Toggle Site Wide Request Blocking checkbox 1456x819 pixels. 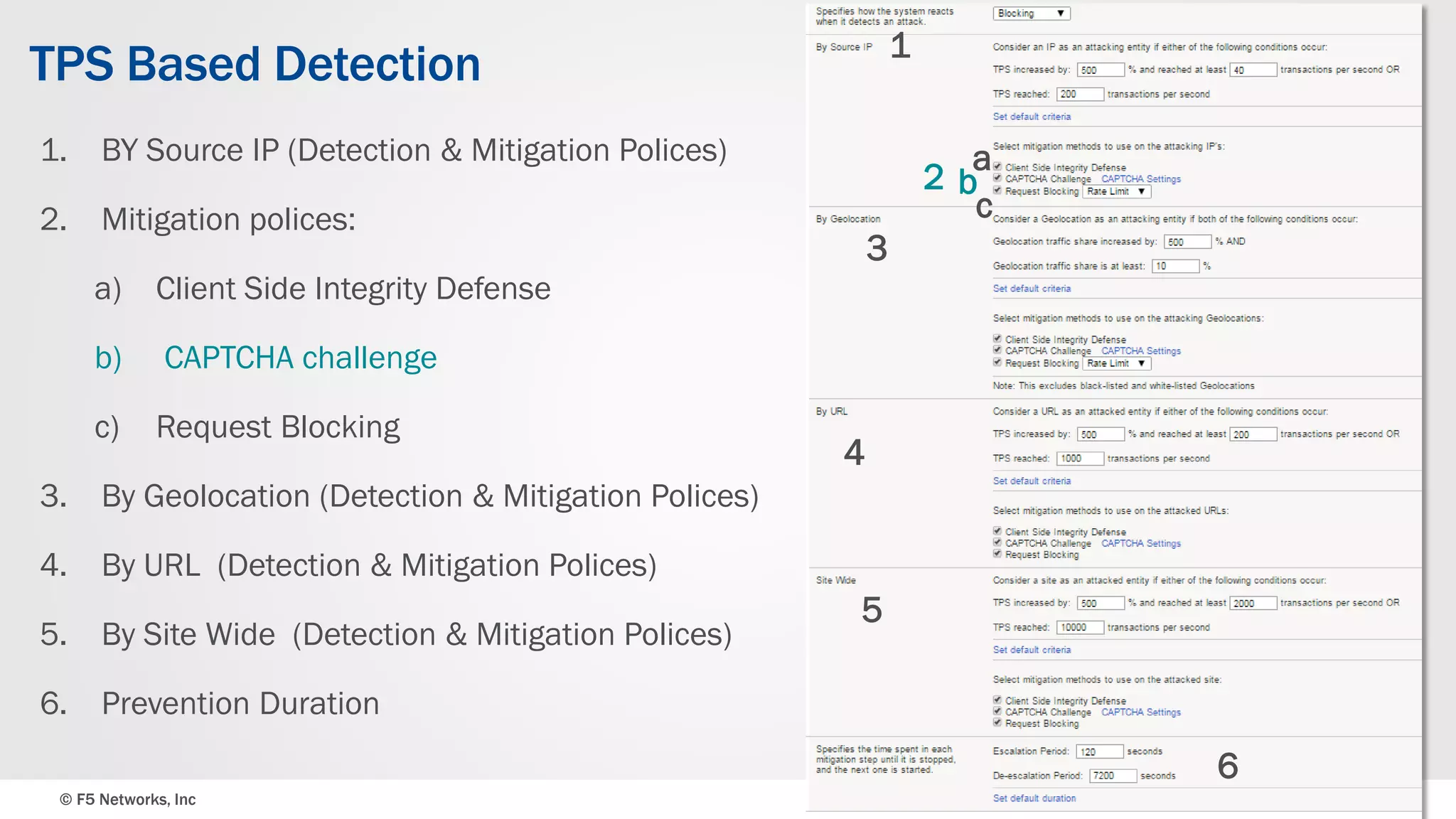click(997, 722)
